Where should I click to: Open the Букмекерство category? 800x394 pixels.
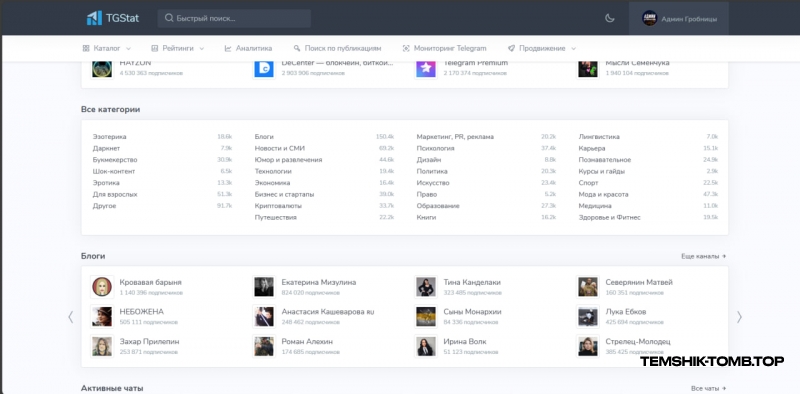point(115,160)
